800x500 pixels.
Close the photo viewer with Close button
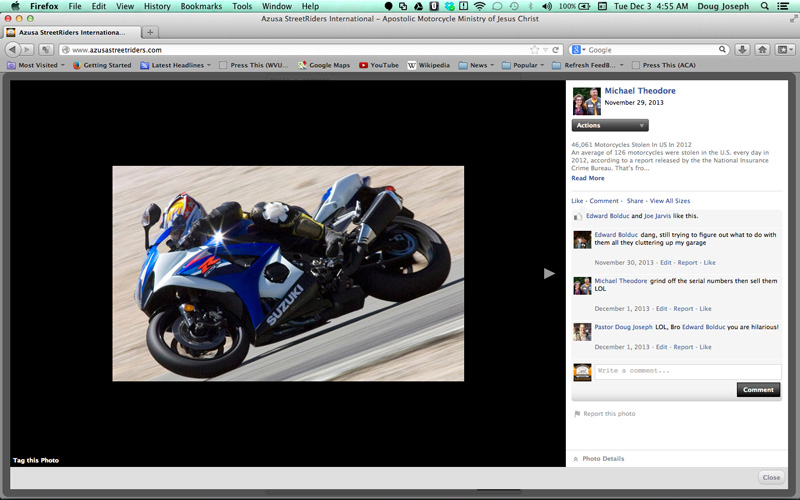pos(771,478)
